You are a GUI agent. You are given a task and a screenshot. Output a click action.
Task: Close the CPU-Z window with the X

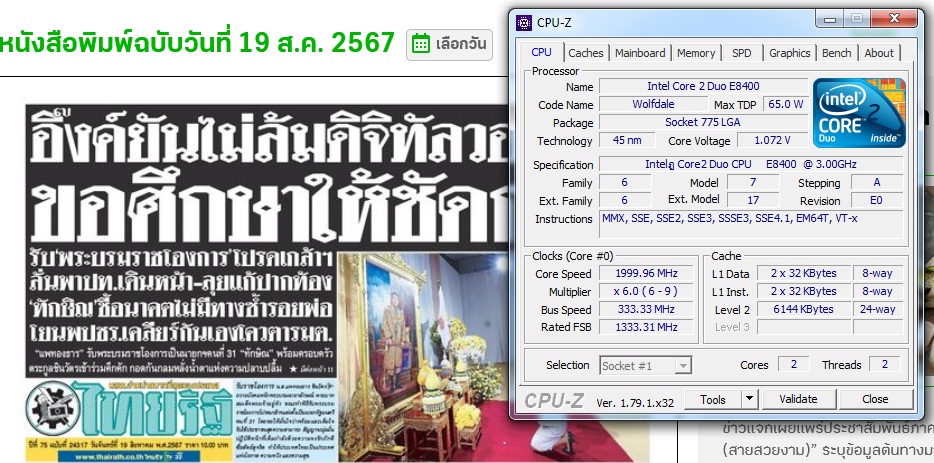click(x=894, y=20)
